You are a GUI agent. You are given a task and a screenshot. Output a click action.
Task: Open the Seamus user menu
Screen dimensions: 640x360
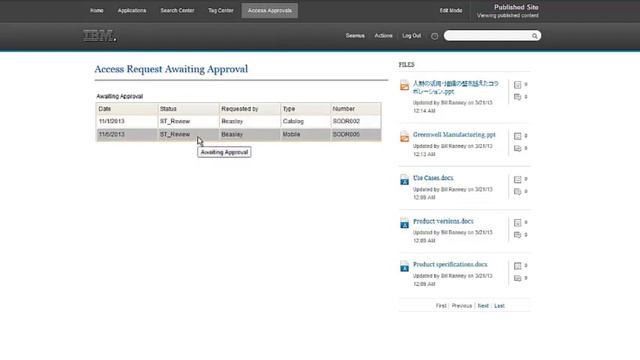(355, 36)
